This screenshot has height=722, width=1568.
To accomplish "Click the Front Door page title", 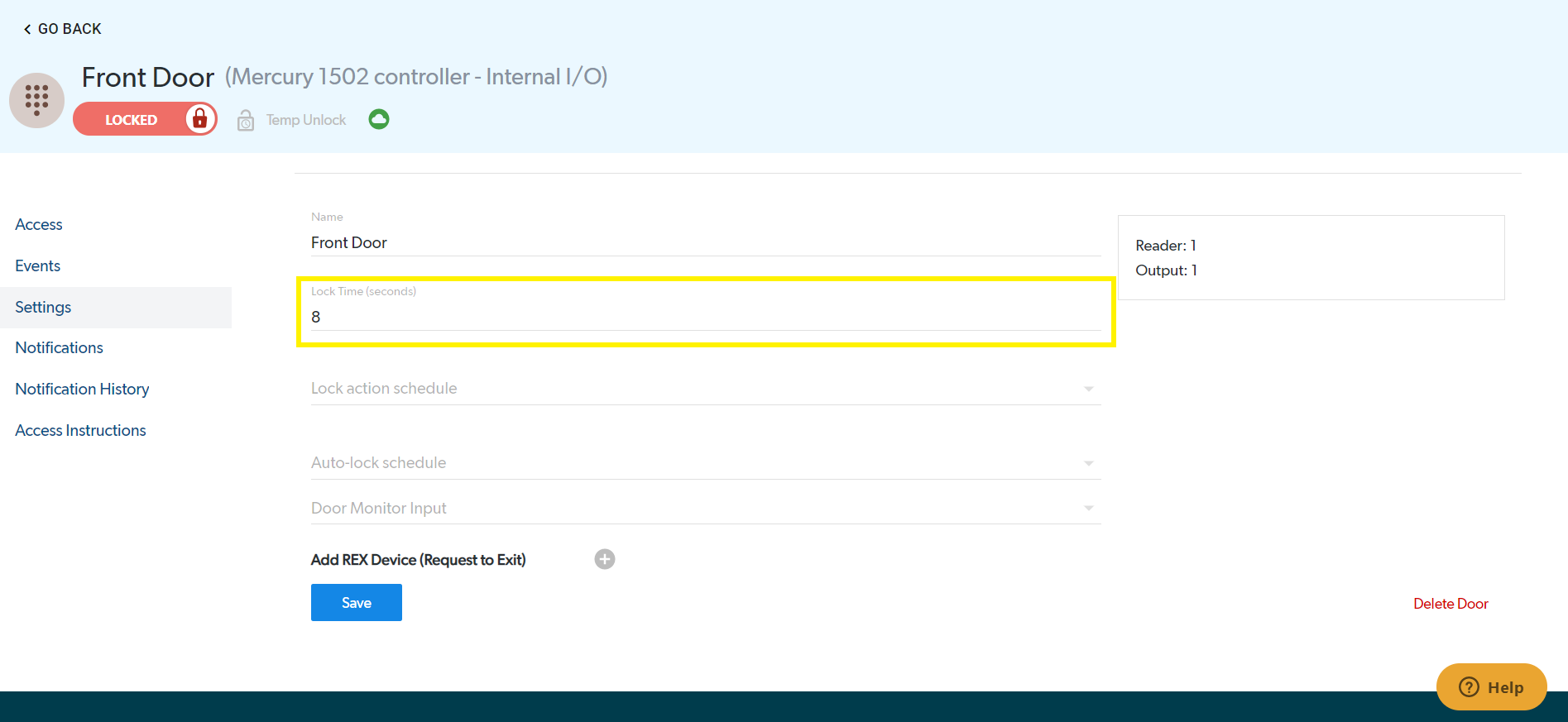I will point(148,77).
